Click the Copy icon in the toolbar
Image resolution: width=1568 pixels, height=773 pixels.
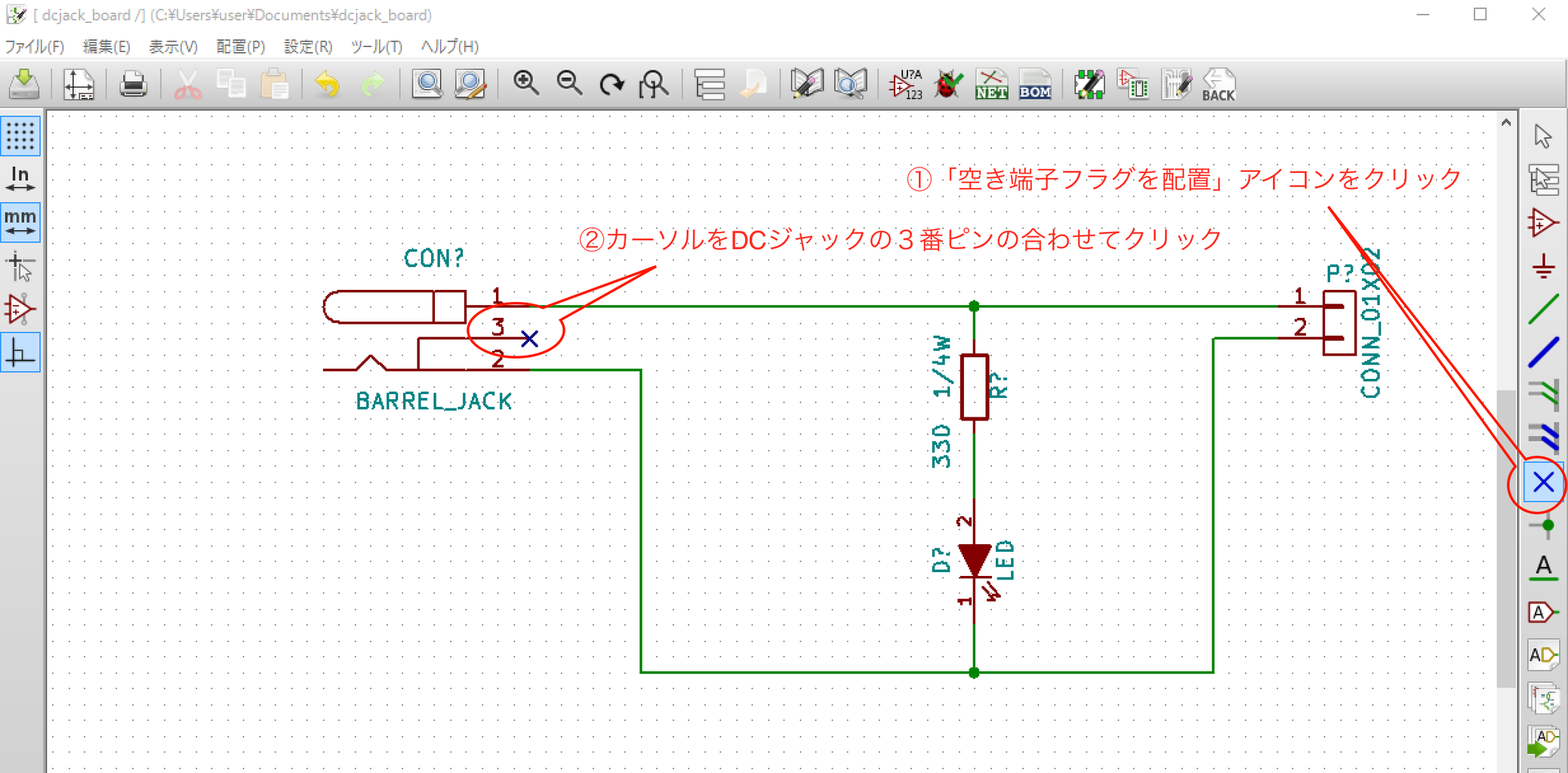(x=231, y=84)
